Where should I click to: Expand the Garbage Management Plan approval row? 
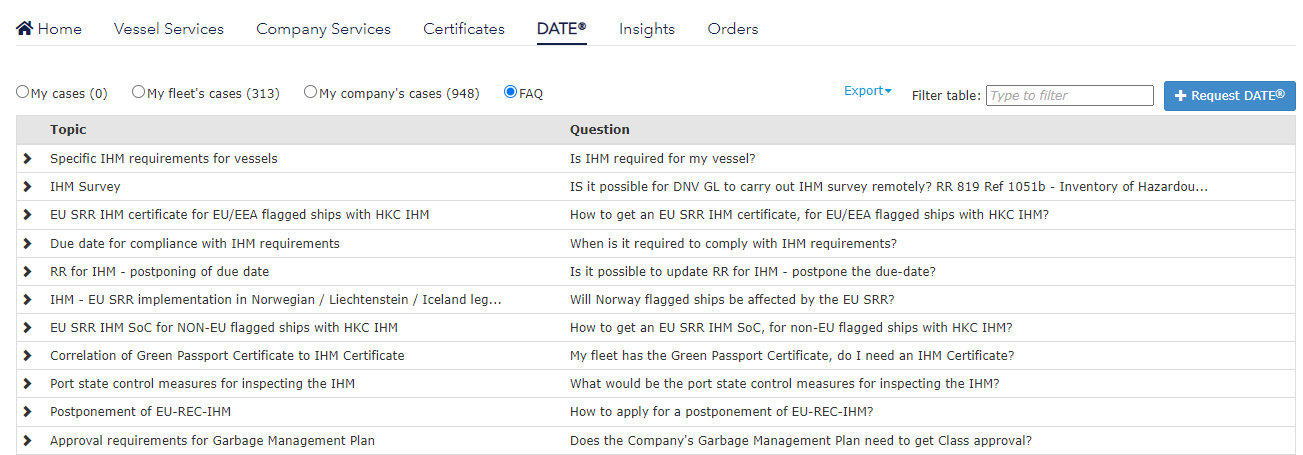click(28, 441)
